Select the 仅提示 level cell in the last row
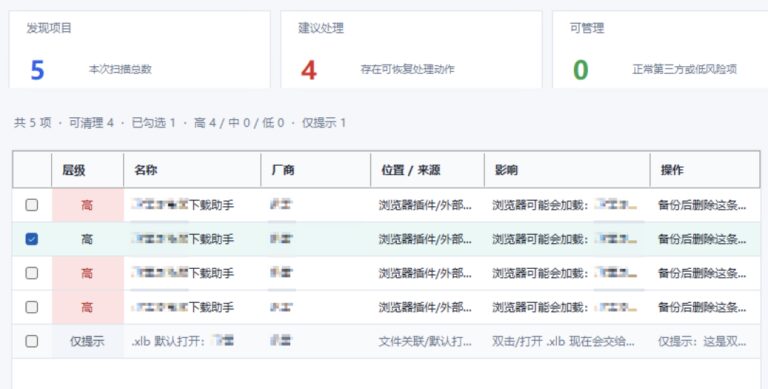Image resolution: width=768 pixels, height=389 pixels. pos(87,341)
